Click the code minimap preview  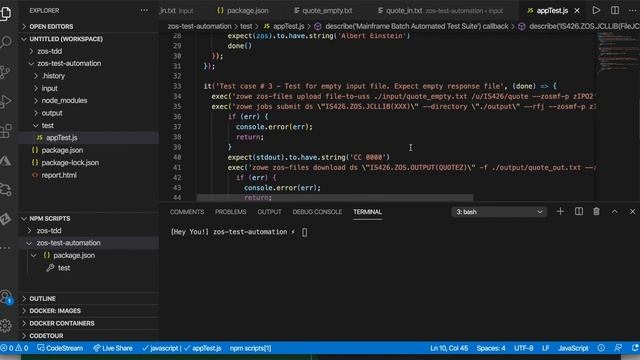tap(618, 53)
